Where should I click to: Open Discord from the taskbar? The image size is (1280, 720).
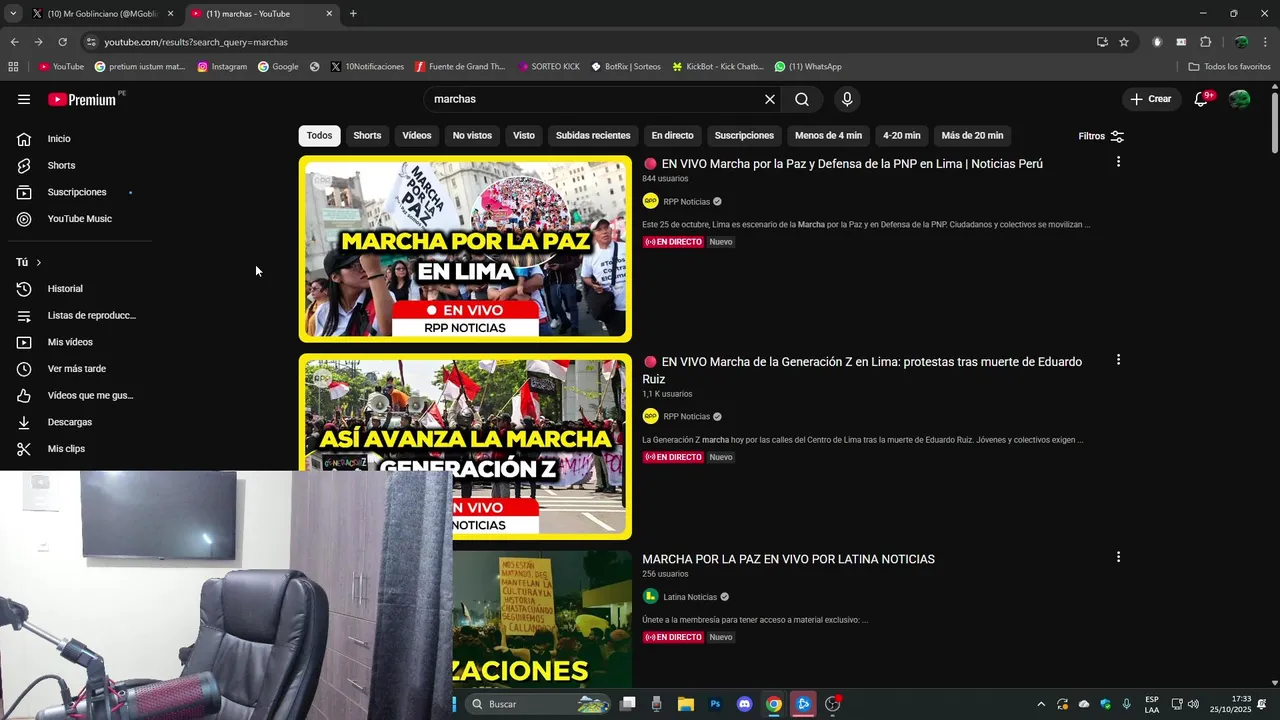click(744, 704)
